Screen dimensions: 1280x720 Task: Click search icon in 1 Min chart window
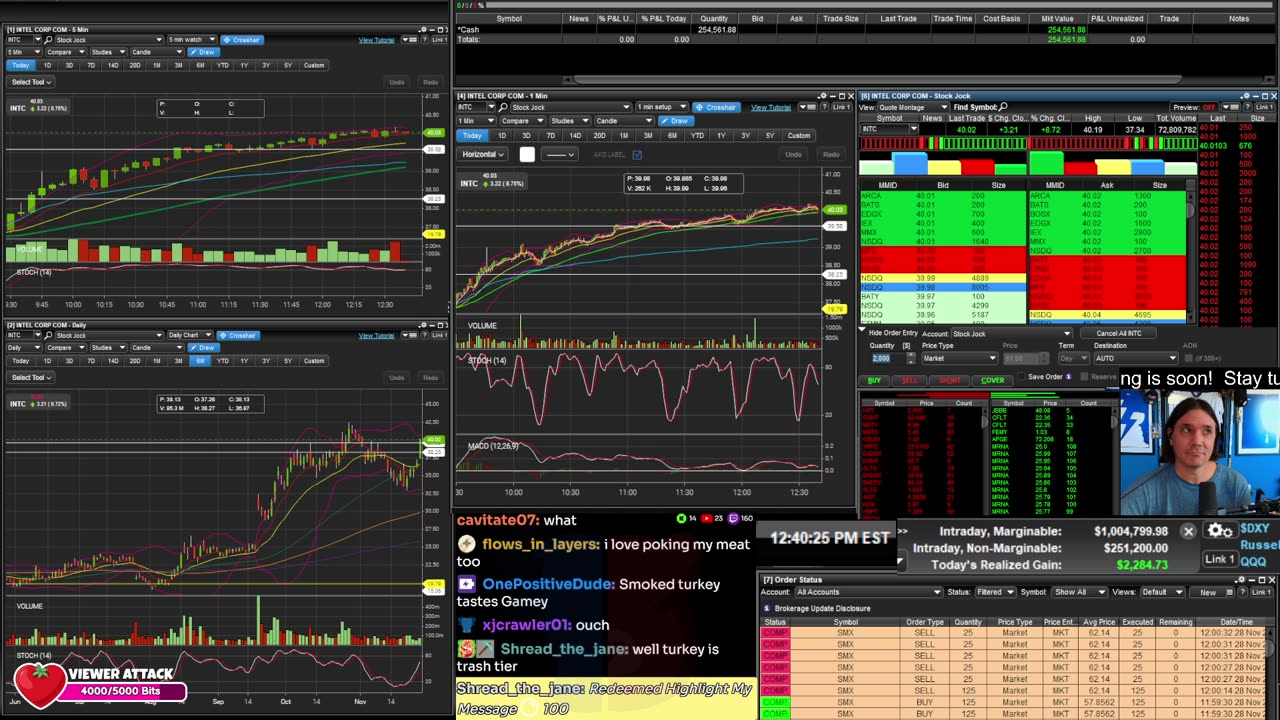pos(503,107)
